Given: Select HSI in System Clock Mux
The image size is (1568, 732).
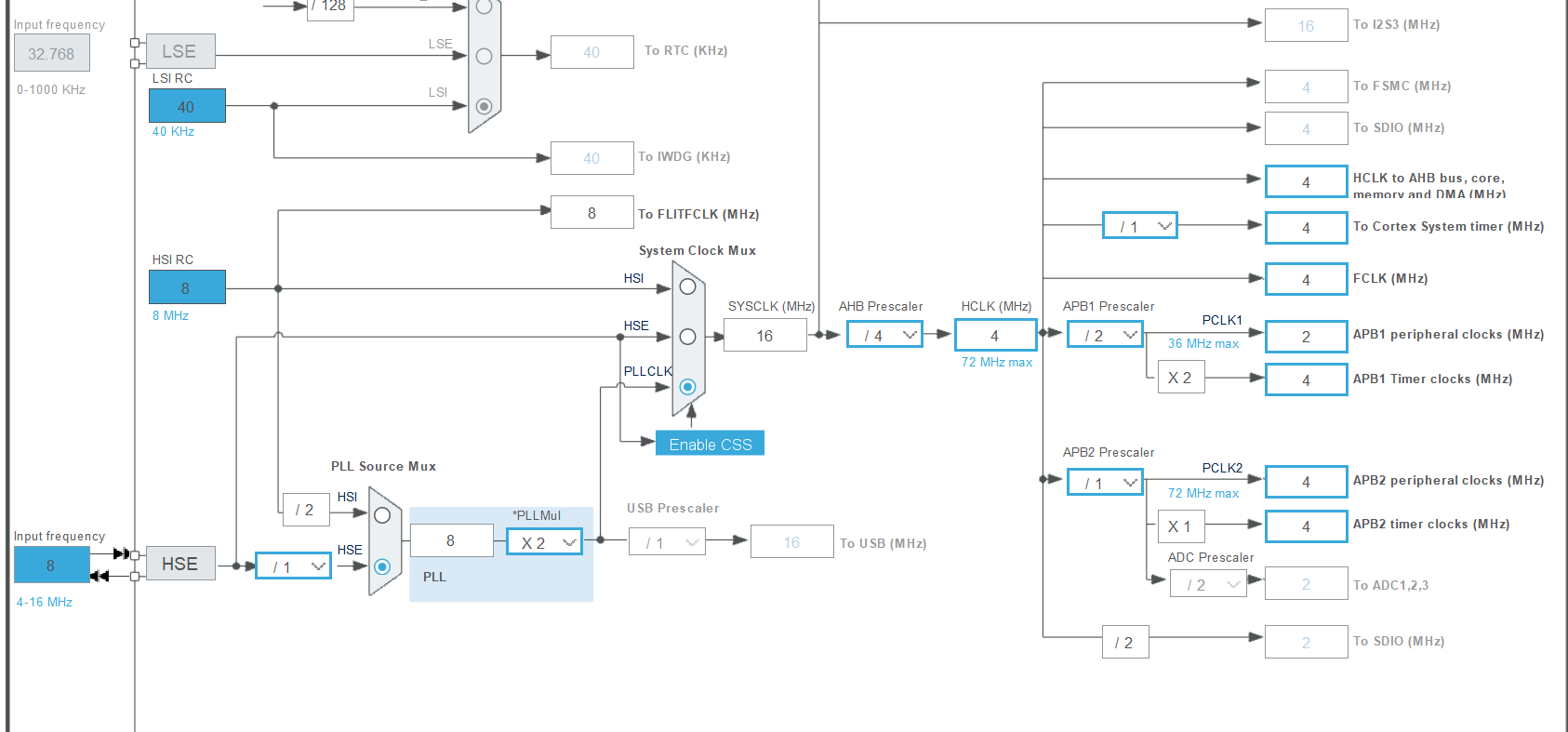Looking at the screenshot, I should pos(687,286).
